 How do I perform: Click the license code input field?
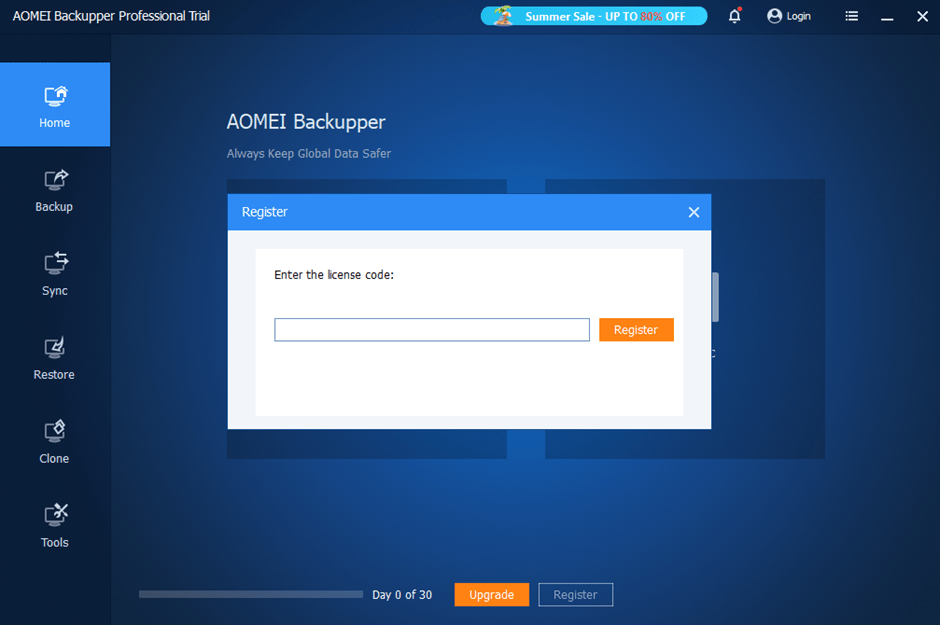coord(432,330)
